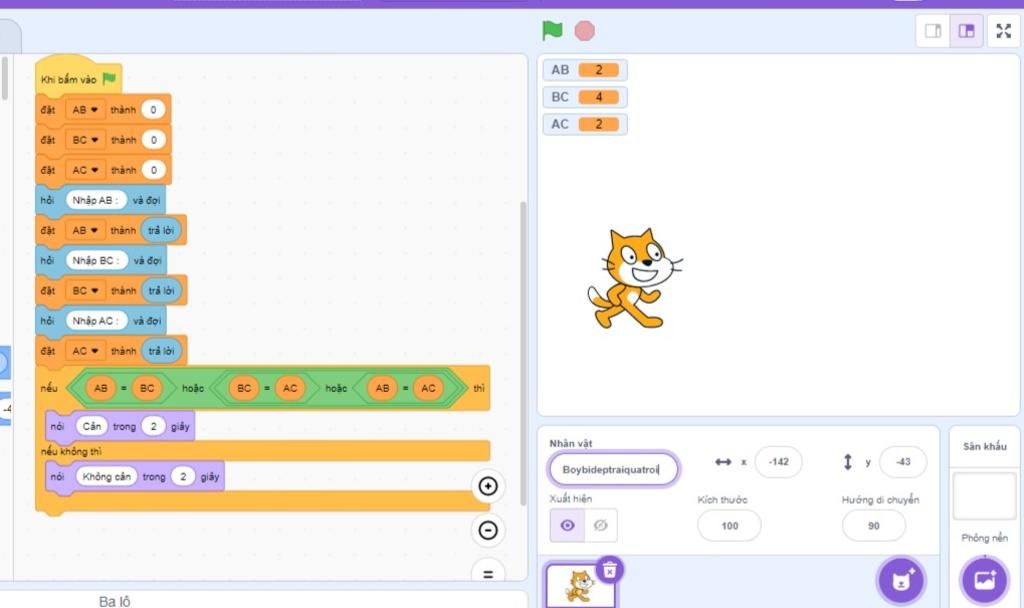This screenshot has width=1024, height=608.
Task: Click the BC = AC operator condition
Action: click(266, 388)
